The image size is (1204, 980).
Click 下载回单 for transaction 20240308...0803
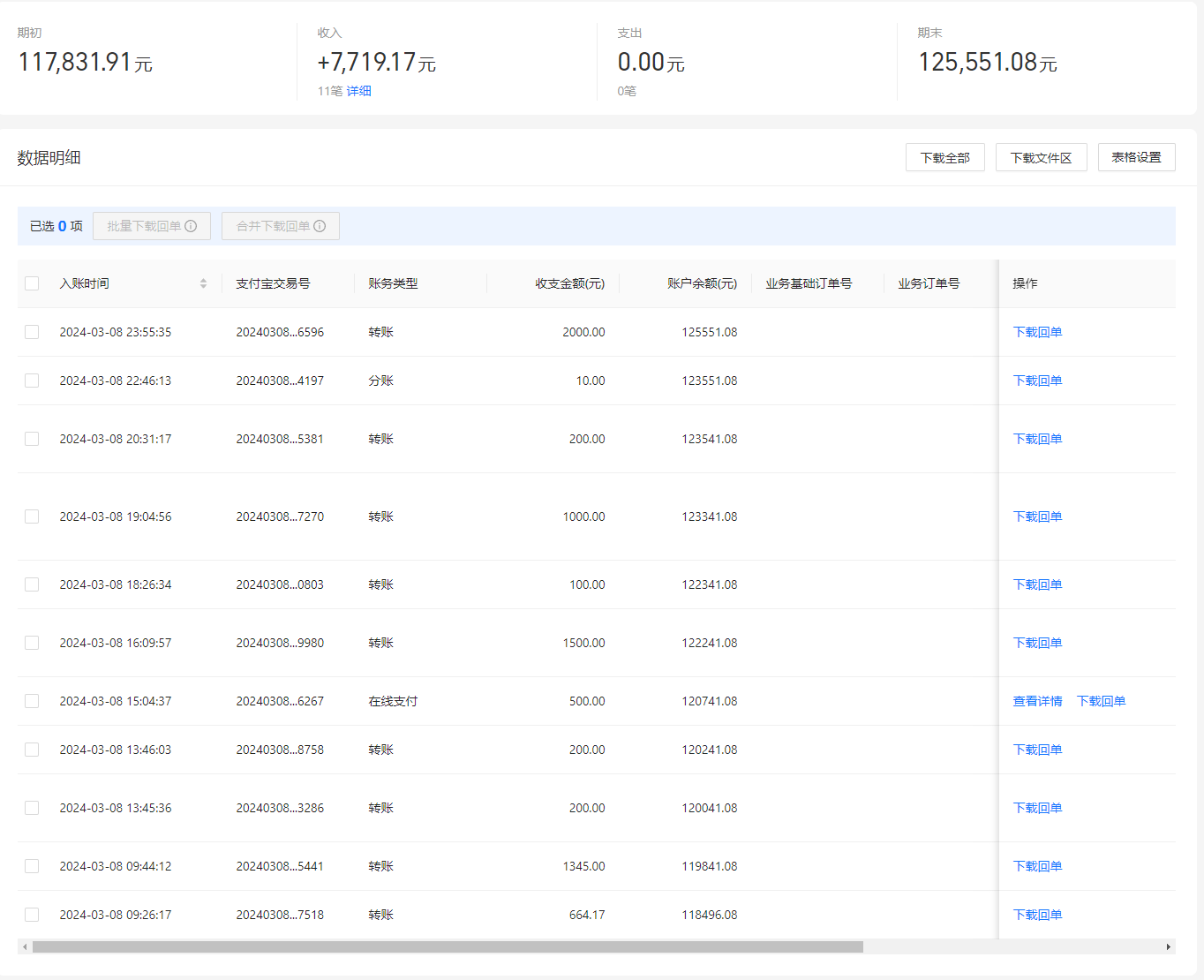point(1037,584)
